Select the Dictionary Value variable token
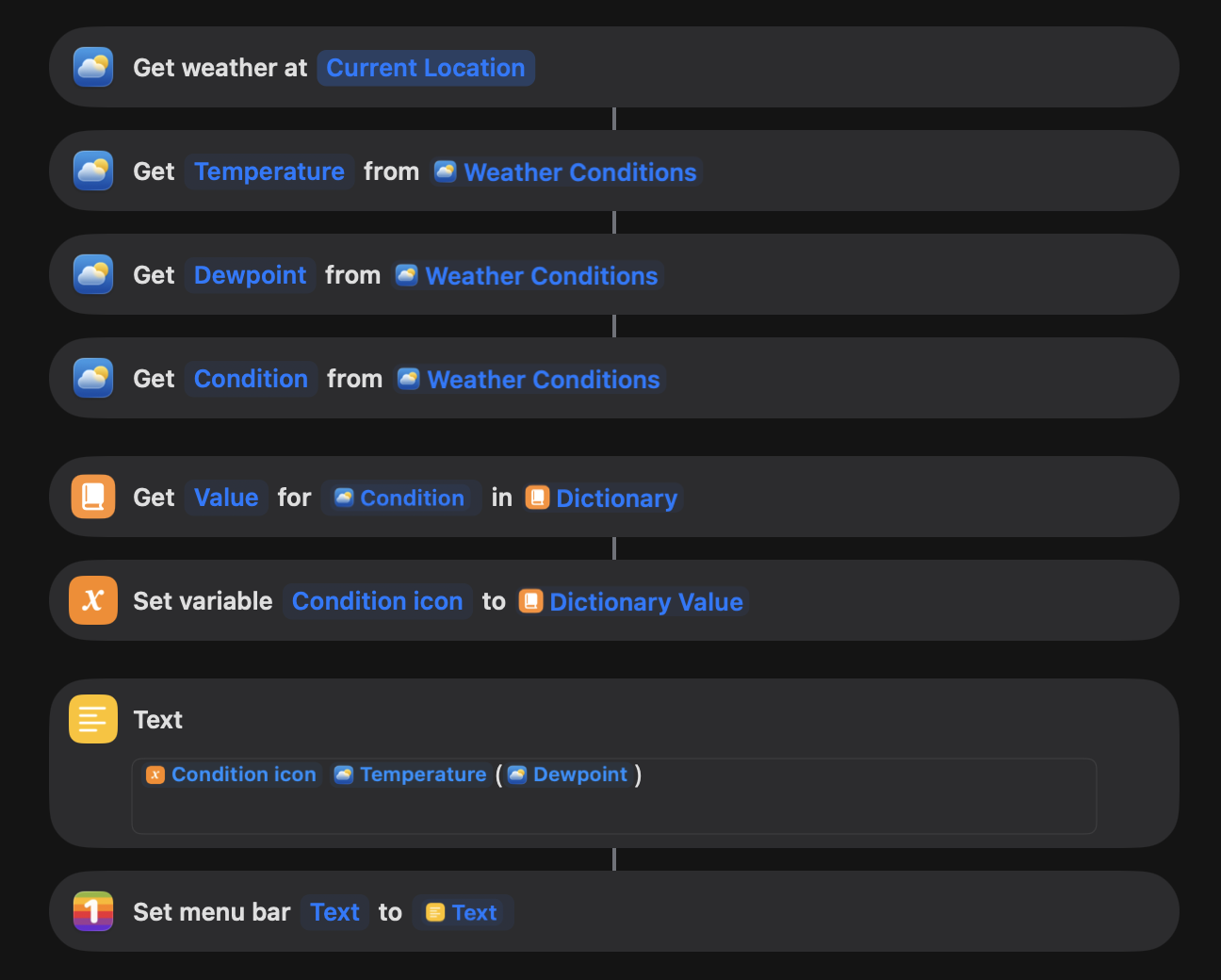The height and width of the screenshot is (980, 1221). pos(633,602)
